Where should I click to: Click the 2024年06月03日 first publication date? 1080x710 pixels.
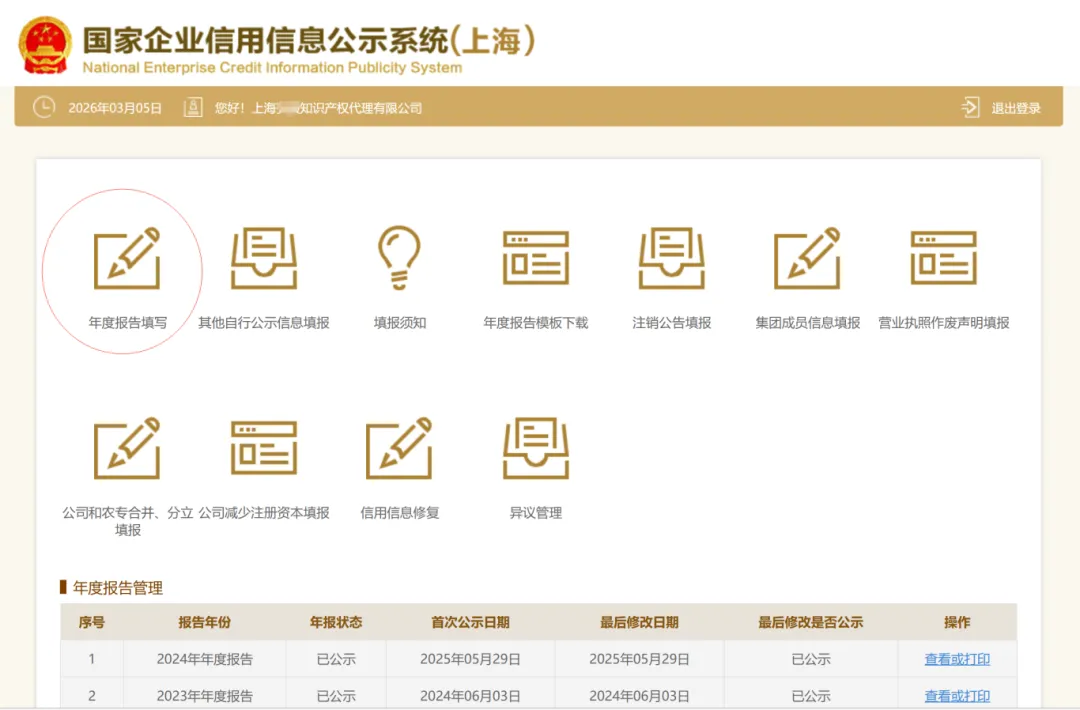[470, 696]
